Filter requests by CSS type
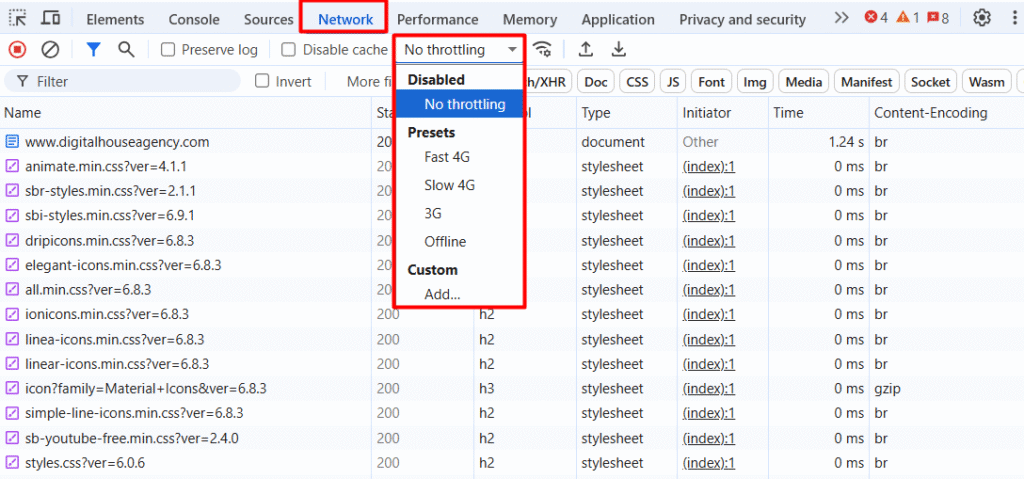1024x479 pixels. 637,82
